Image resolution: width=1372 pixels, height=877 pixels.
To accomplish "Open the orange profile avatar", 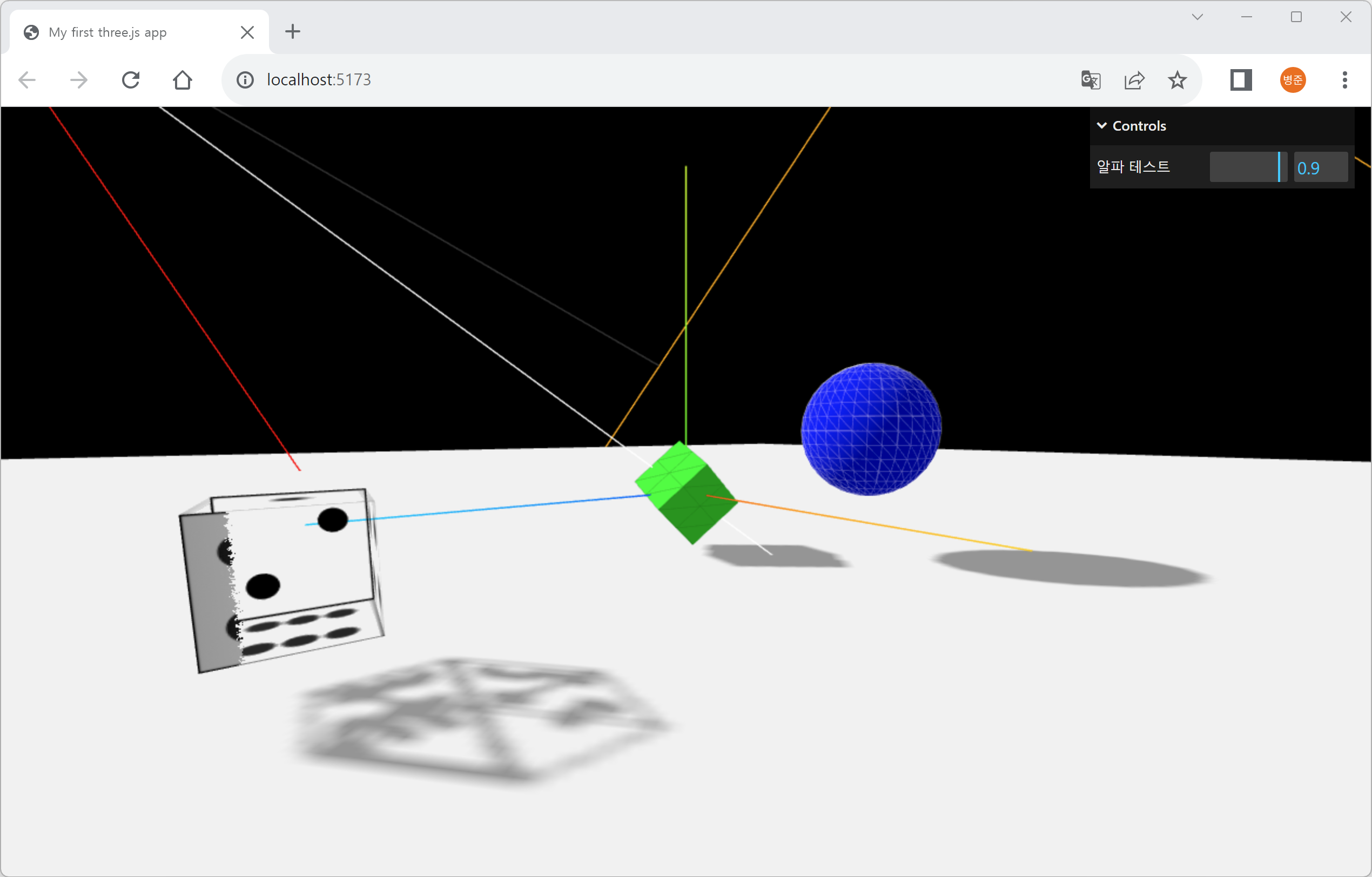I will (1293, 80).
